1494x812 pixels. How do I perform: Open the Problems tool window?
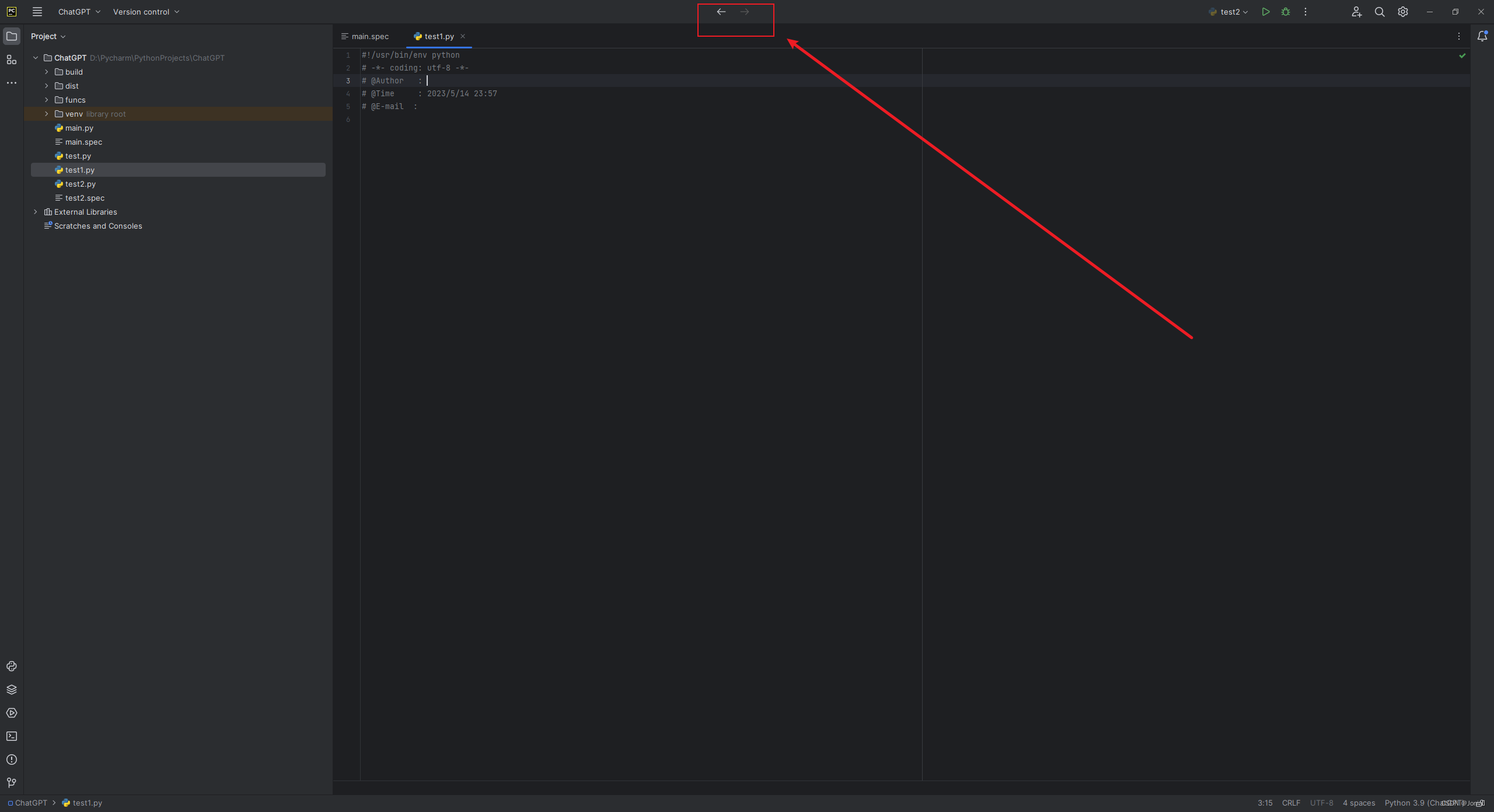[12, 759]
